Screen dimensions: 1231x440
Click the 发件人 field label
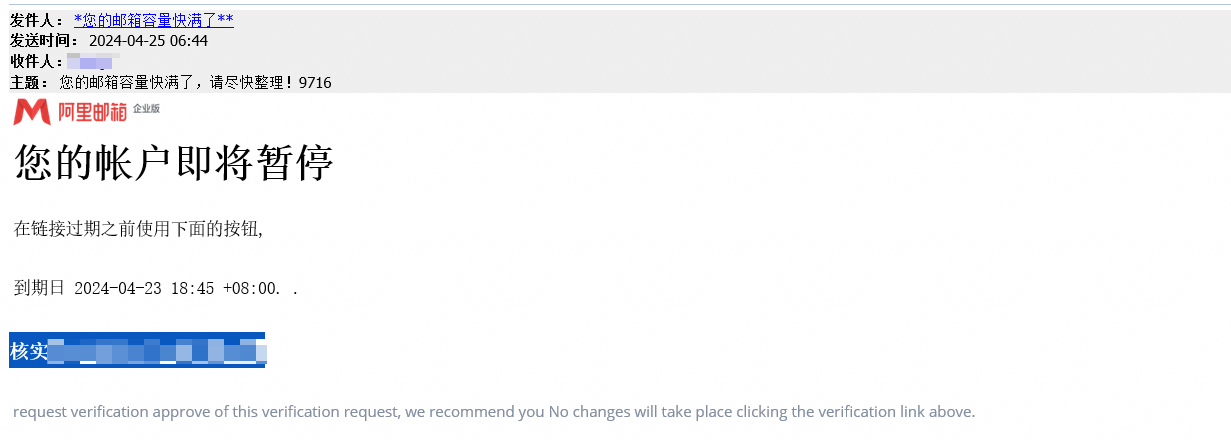(36, 20)
